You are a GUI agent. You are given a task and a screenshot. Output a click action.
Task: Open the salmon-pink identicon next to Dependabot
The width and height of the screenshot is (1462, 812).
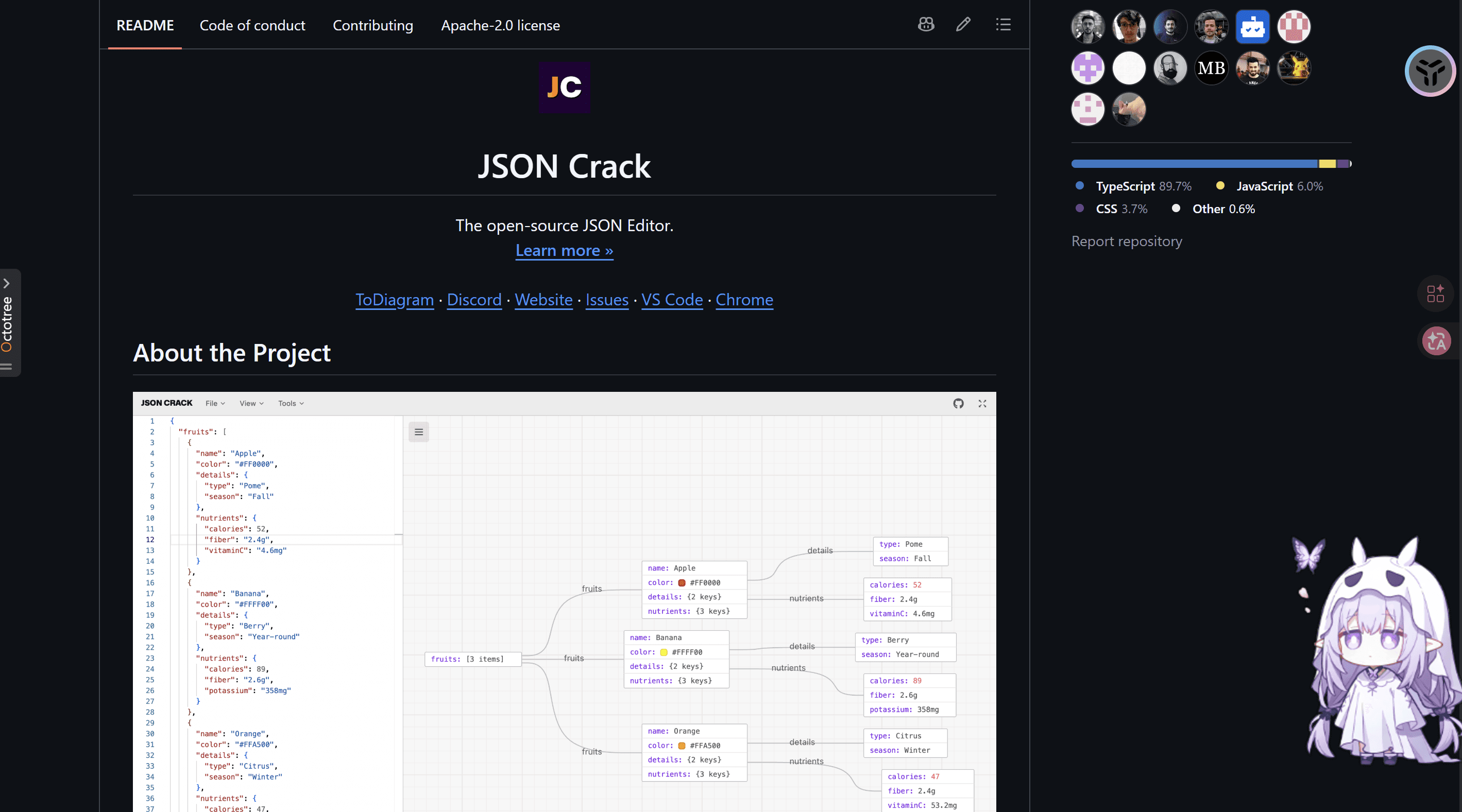1294,27
